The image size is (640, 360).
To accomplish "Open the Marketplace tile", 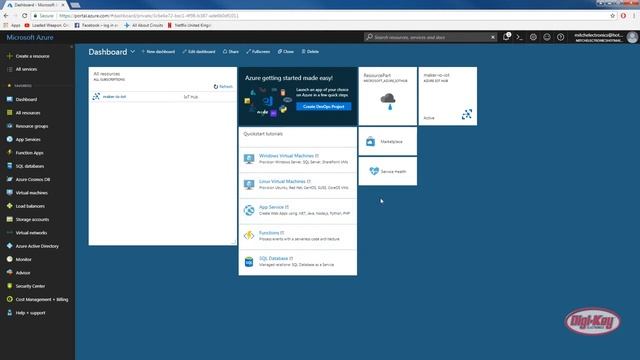I will 388,142.
